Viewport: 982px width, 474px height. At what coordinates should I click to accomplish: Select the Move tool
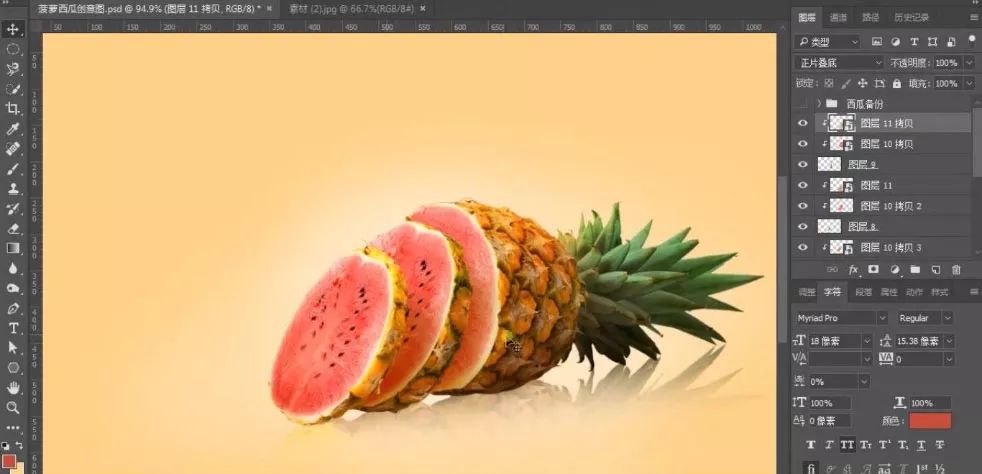(x=13, y=29)
